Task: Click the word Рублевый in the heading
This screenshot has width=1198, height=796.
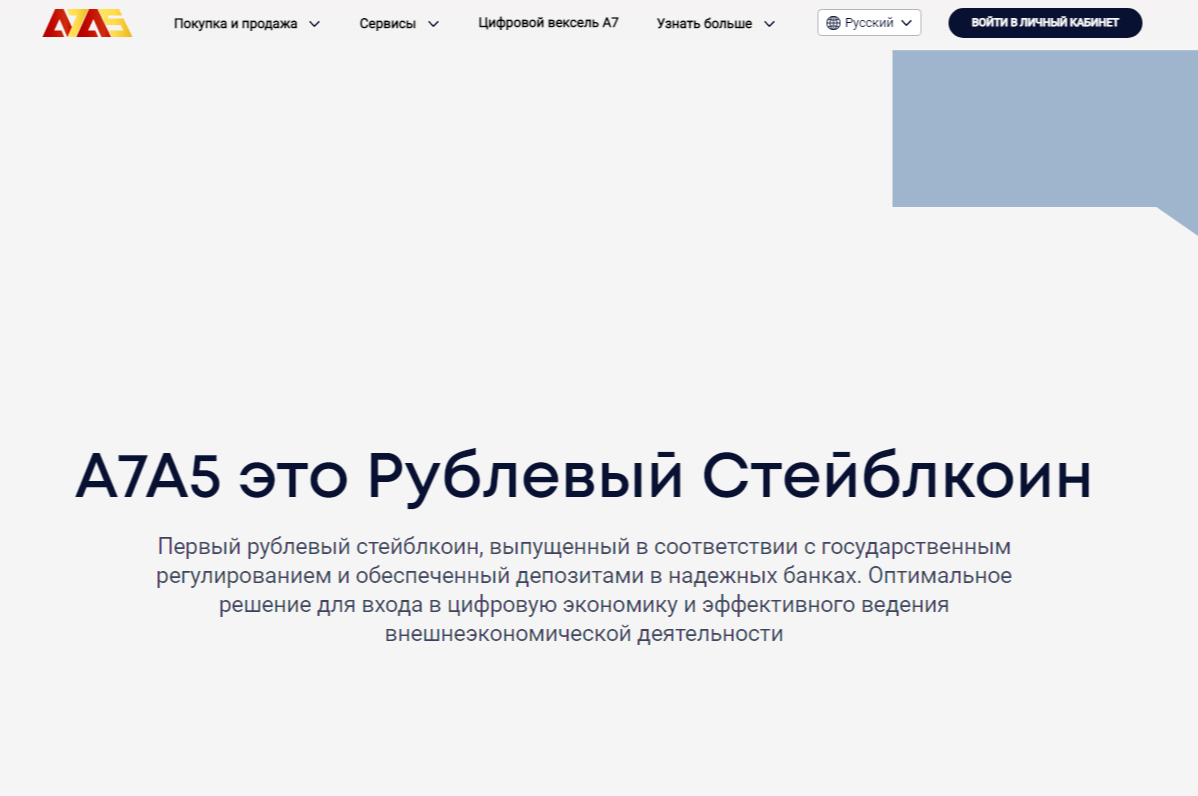Action: [x=525, y=478]
